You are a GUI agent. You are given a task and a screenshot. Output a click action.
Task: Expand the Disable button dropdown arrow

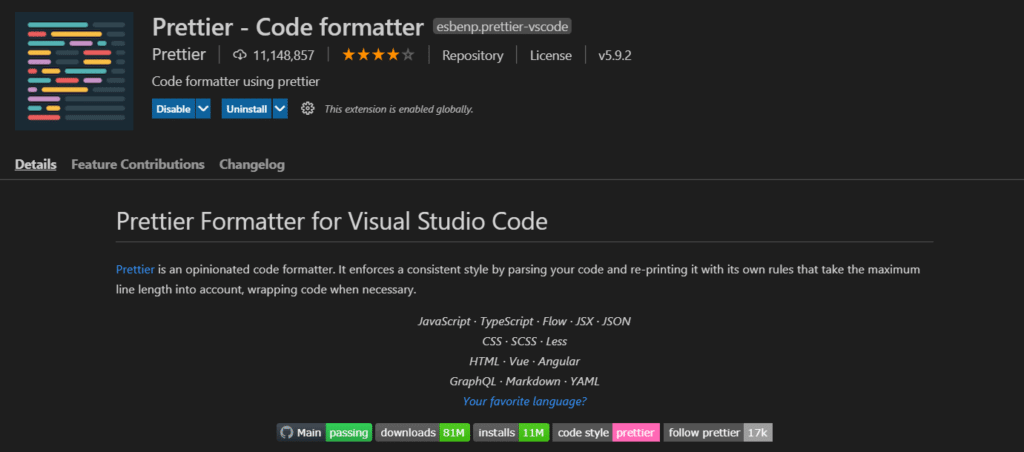(203, 108)
